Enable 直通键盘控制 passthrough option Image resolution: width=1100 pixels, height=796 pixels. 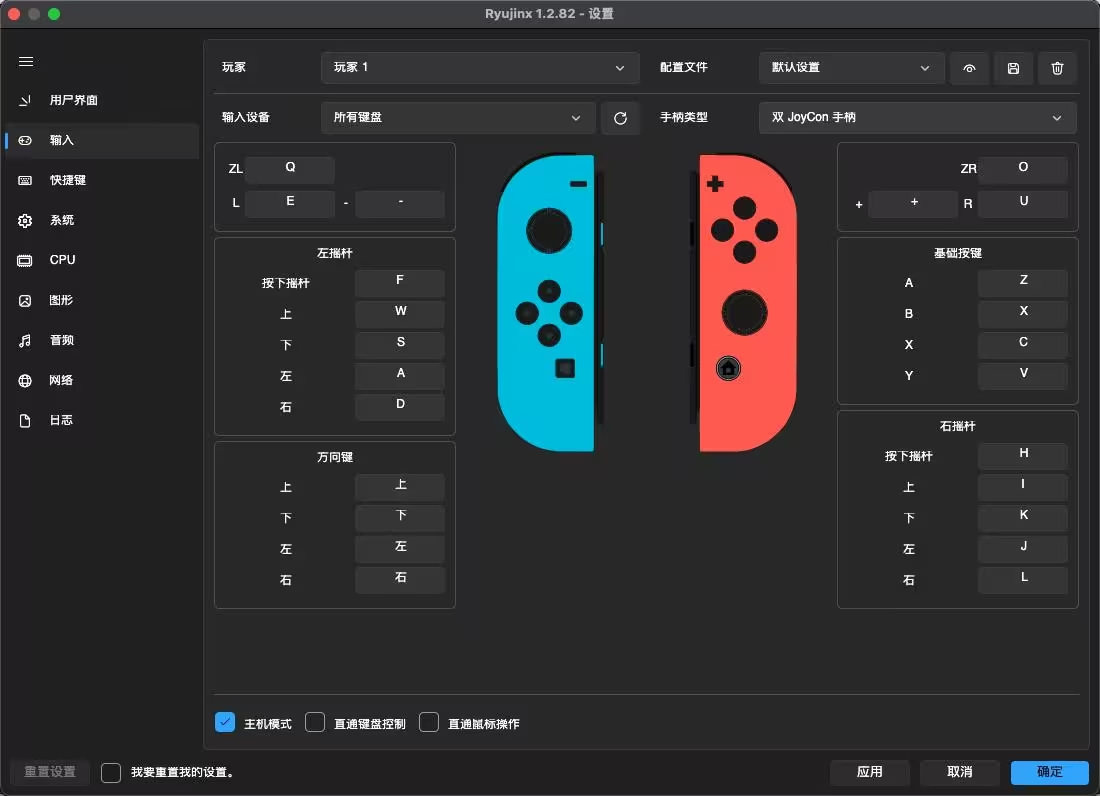tap(315, 722)
